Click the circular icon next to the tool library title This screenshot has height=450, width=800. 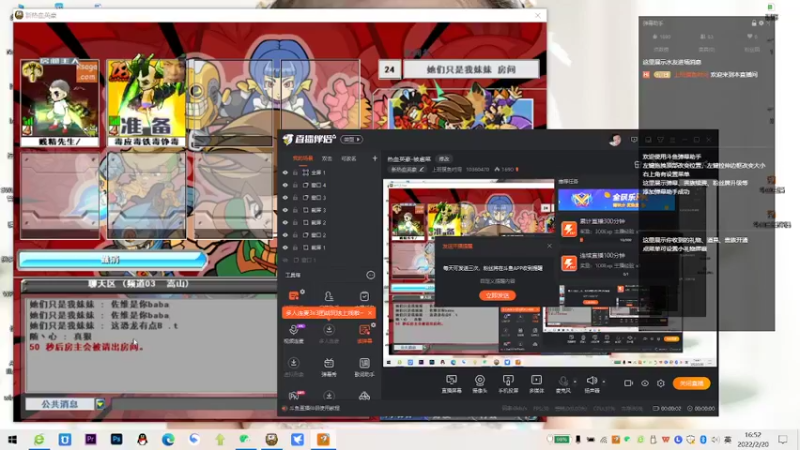(x=370, y=275)
